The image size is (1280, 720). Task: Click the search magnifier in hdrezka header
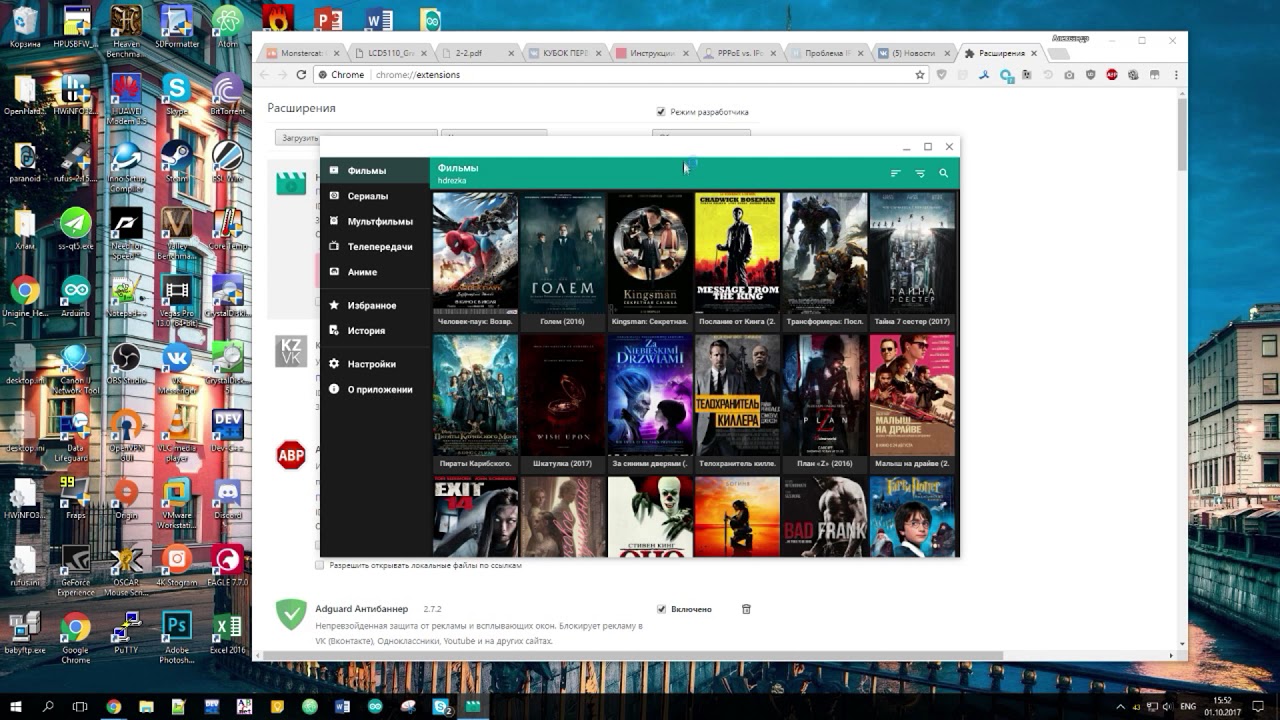click(943, 173)
